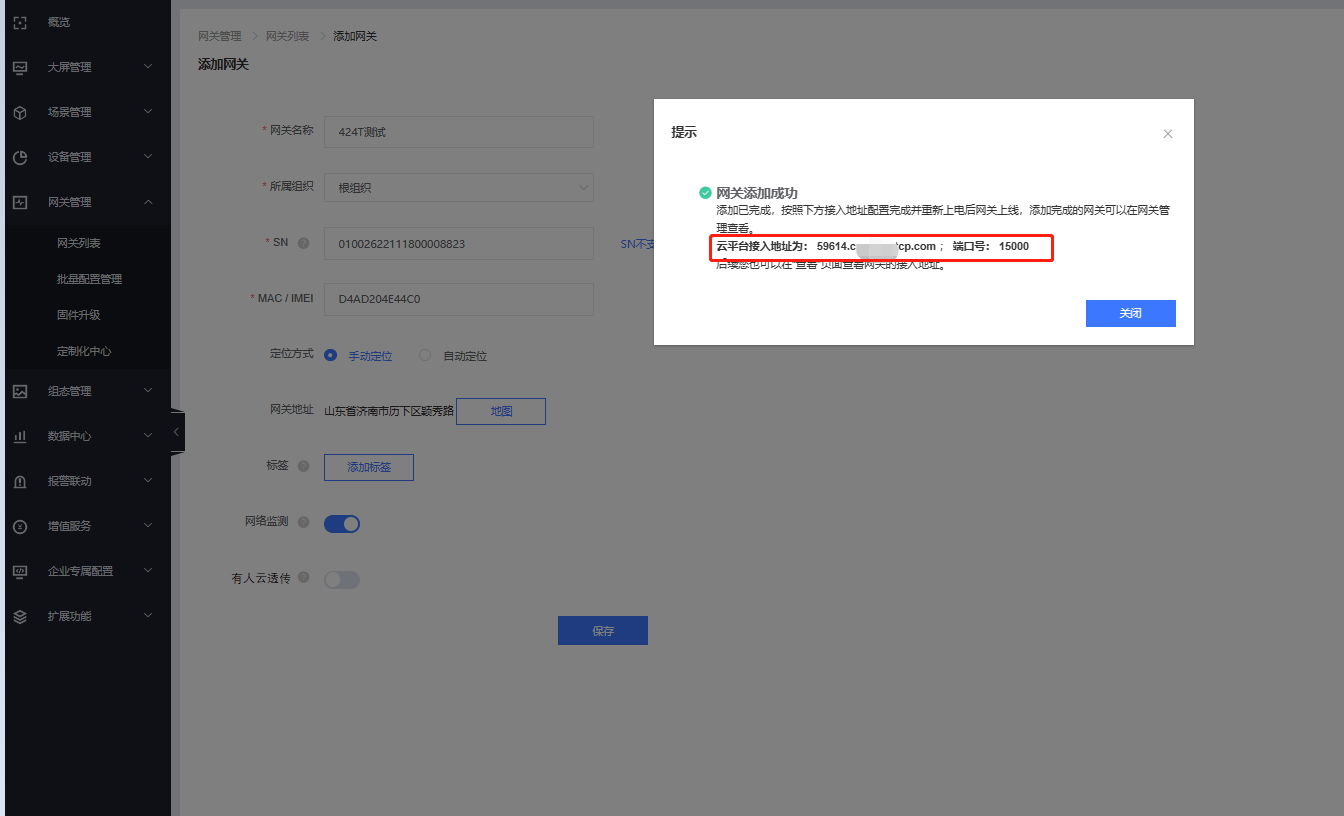Open 固件升级 in the sidebar
Screen dimensions: 1344x816
coord(79,315)
